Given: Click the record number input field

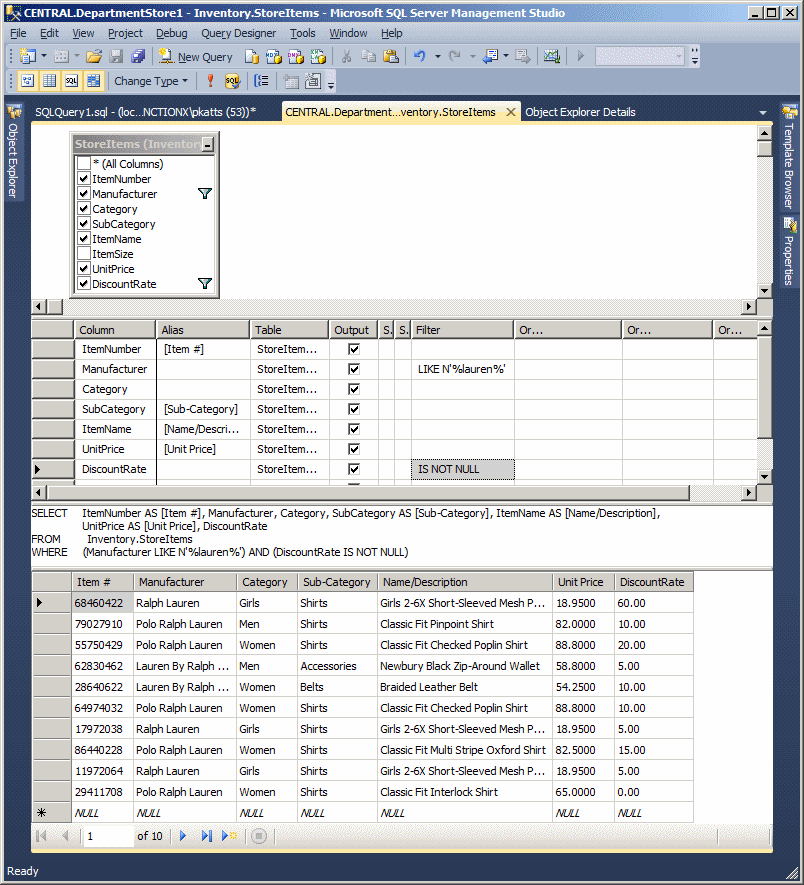Looking at the screenshot, I should (108, 836).
